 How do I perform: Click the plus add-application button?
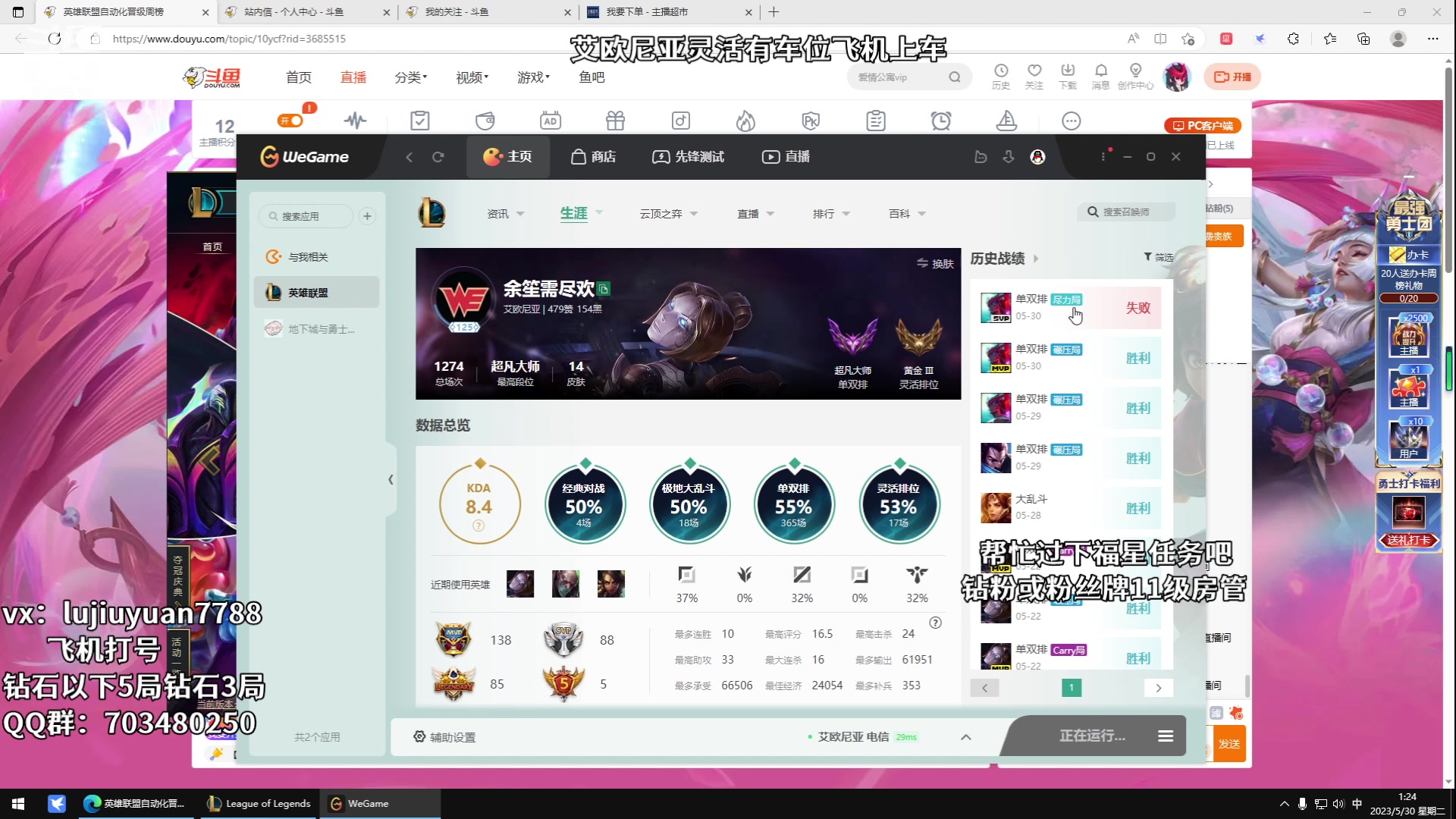[x=367, y=216]
